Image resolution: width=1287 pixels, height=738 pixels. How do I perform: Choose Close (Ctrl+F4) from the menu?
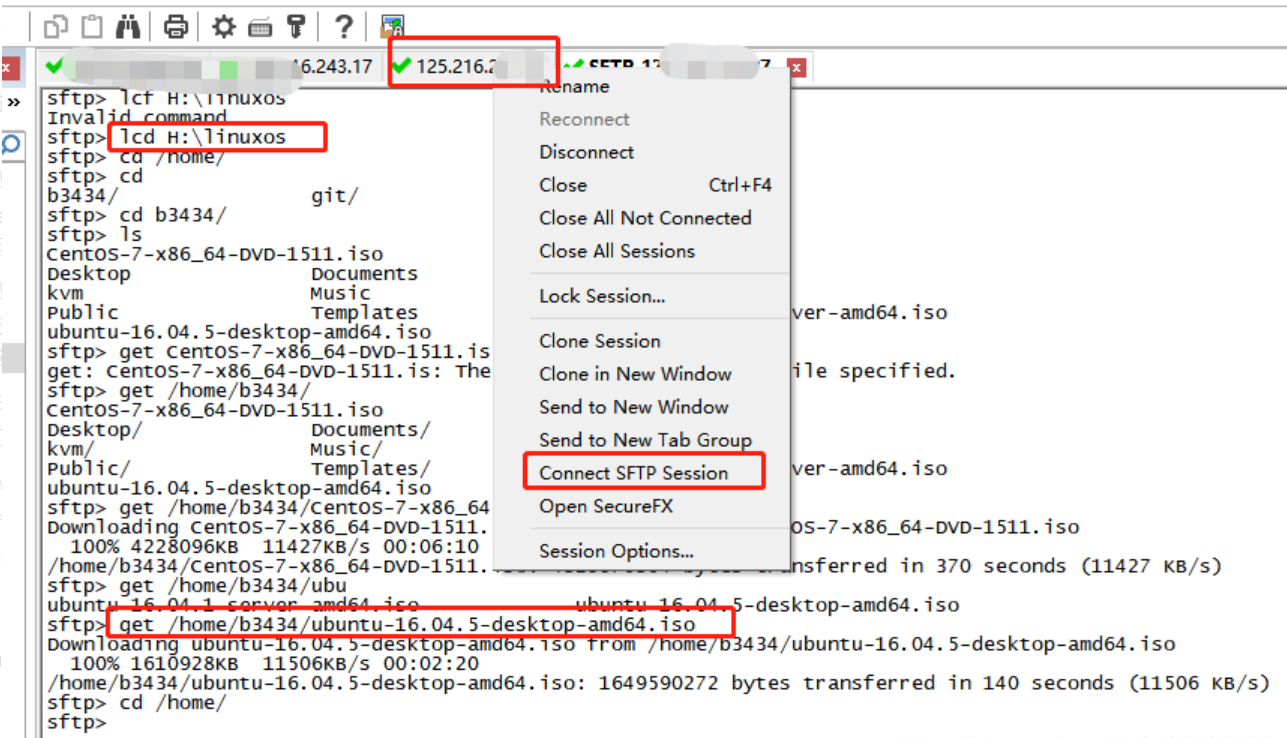(655, 185)
